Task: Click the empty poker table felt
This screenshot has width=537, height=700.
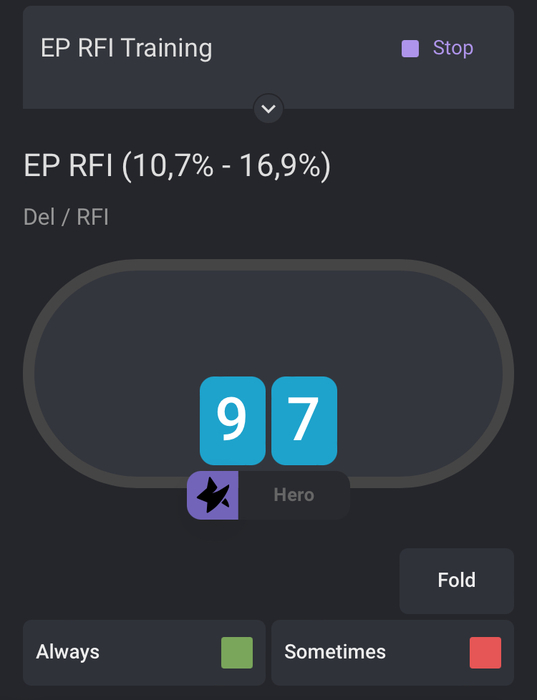Action: (268, 321)
